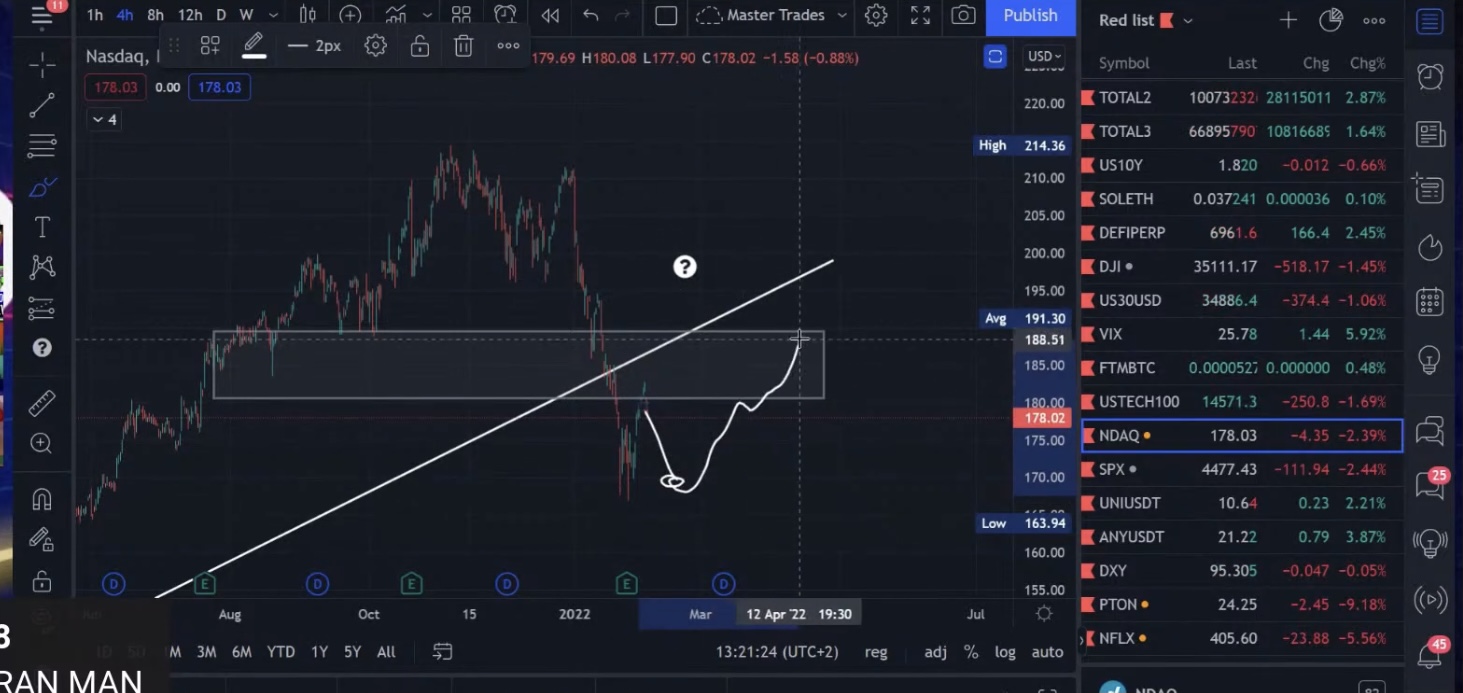Select the brush drawing tool
This screenshot has width=1463, height=693.
click(42, 187)
